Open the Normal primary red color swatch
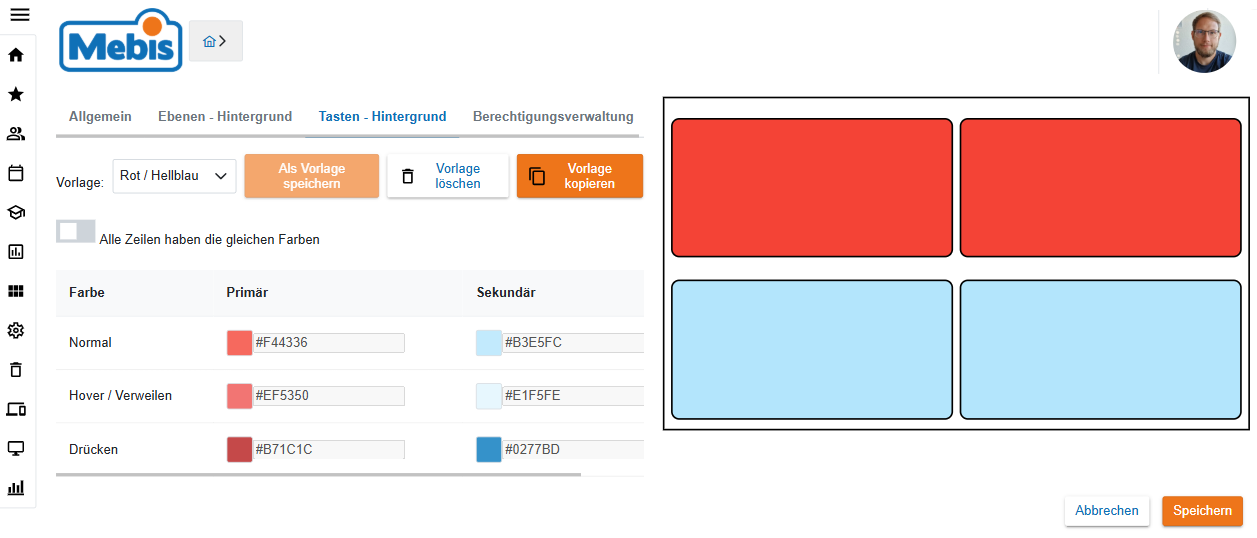Screen dimensions: 1257x538 click(240, 343)
